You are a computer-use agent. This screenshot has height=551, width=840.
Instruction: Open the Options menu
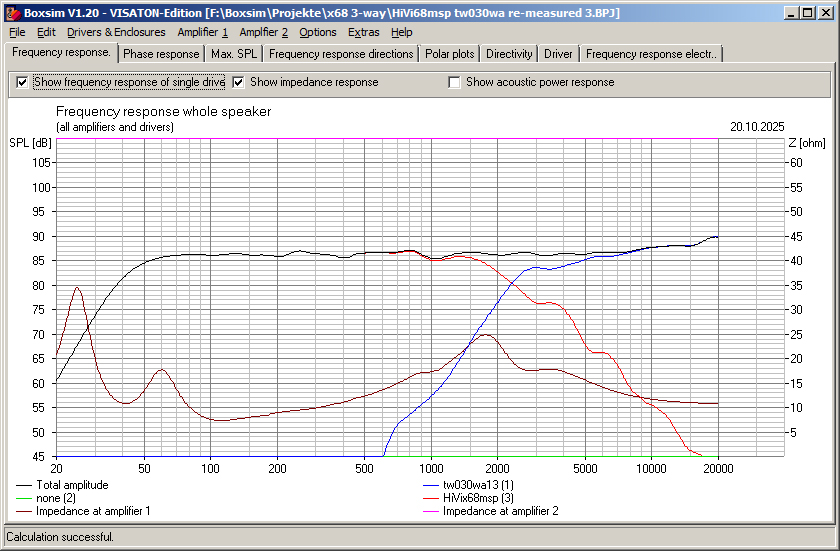(318, 32)
